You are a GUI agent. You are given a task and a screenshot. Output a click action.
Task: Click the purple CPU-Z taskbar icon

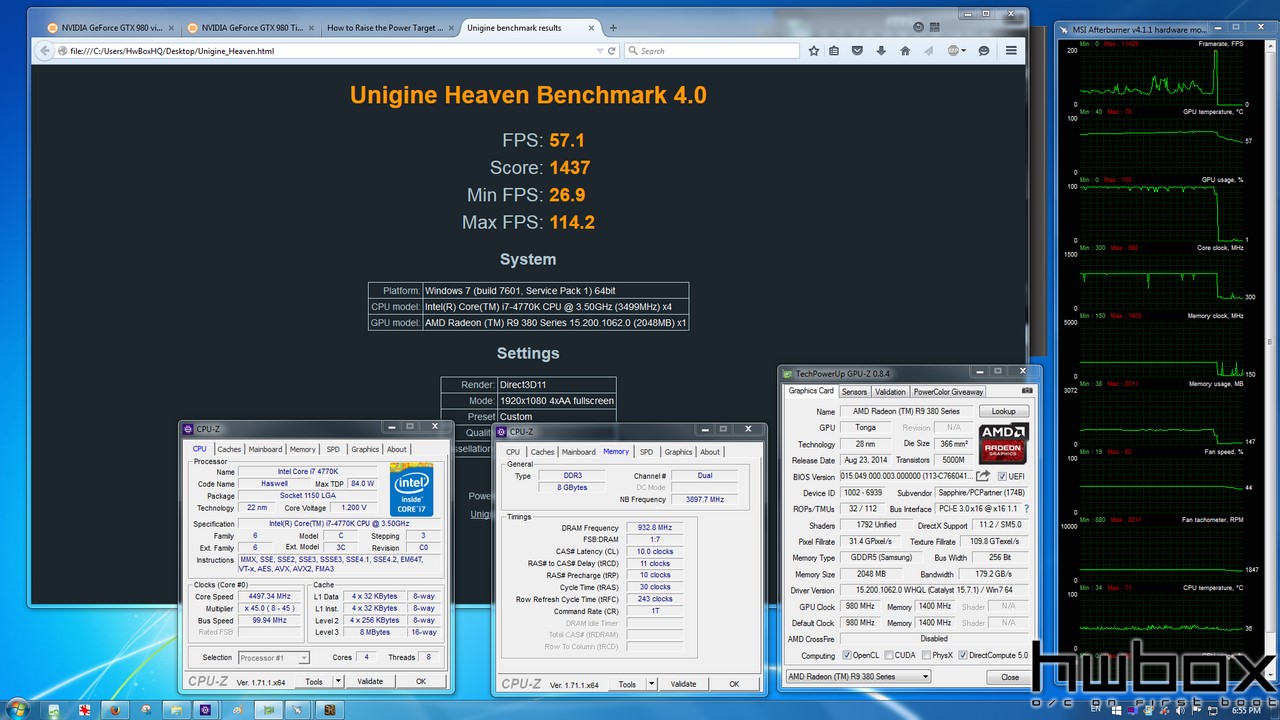coord(206,709)
